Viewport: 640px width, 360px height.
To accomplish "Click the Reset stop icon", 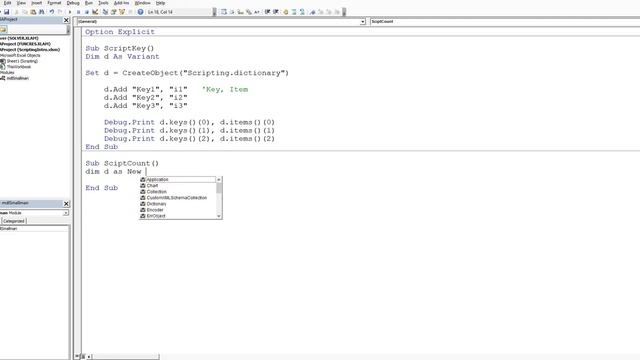I will (x=87, y=12).
